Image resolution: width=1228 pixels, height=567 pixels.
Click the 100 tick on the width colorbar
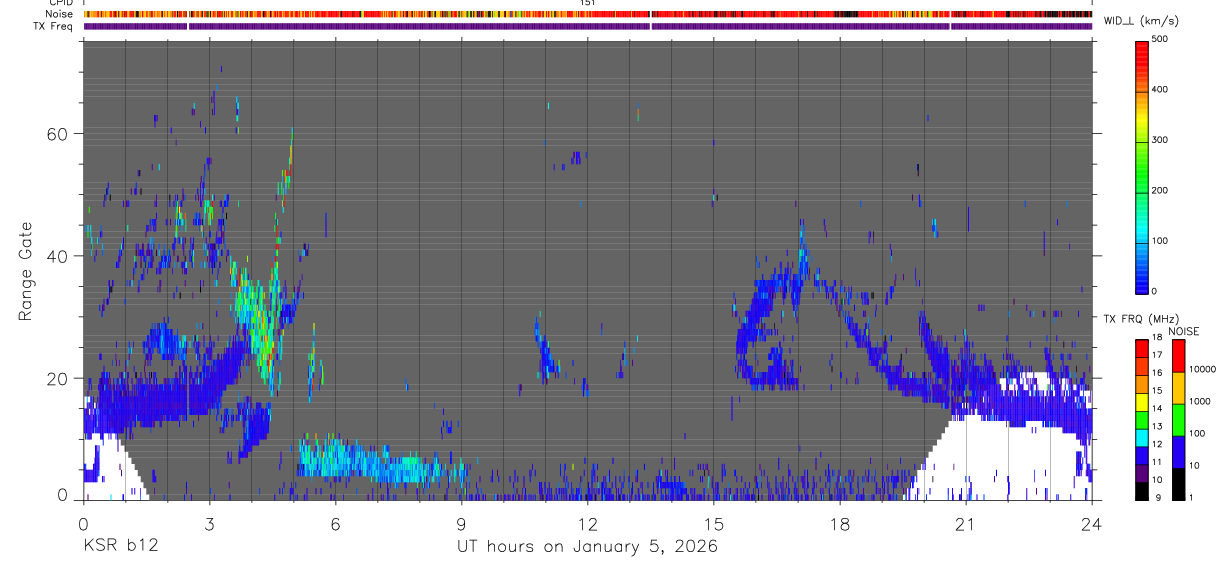click(x=1160, y=241)
